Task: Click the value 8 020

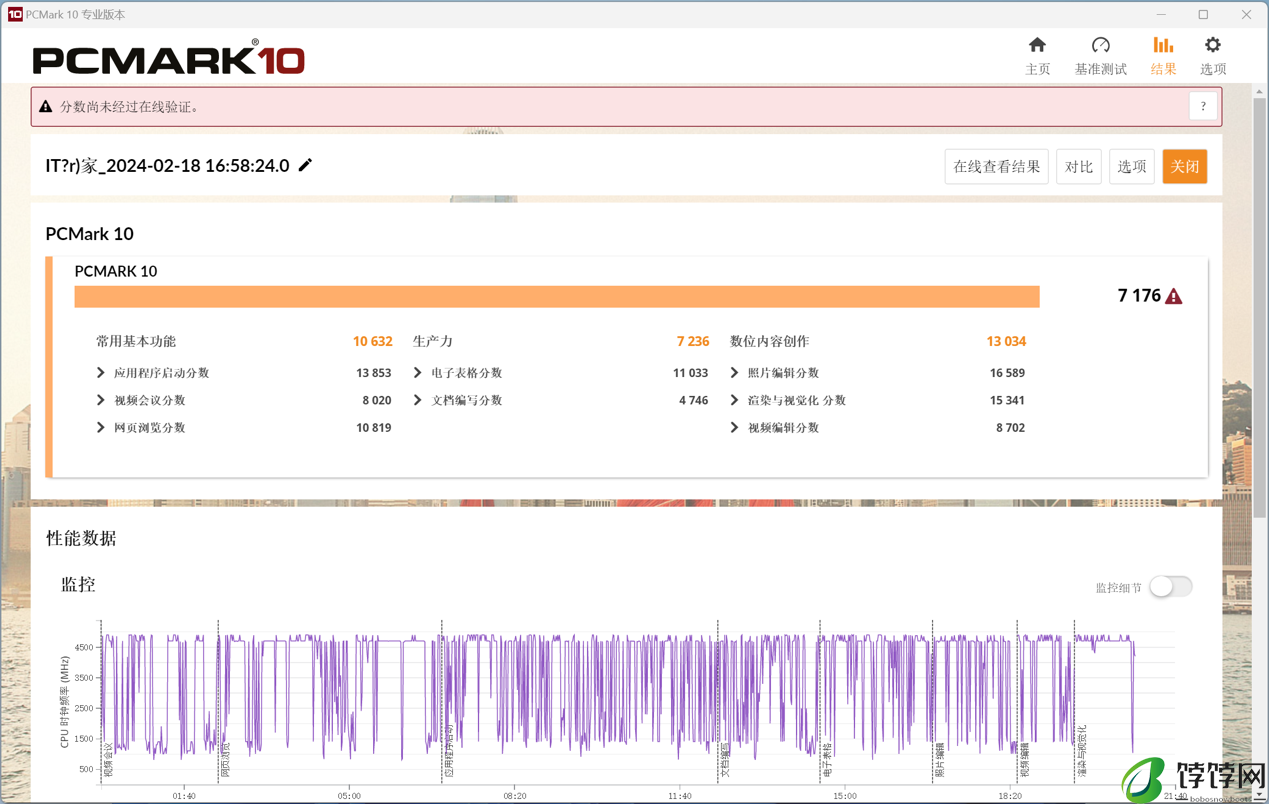Action: tap(376, 400)
